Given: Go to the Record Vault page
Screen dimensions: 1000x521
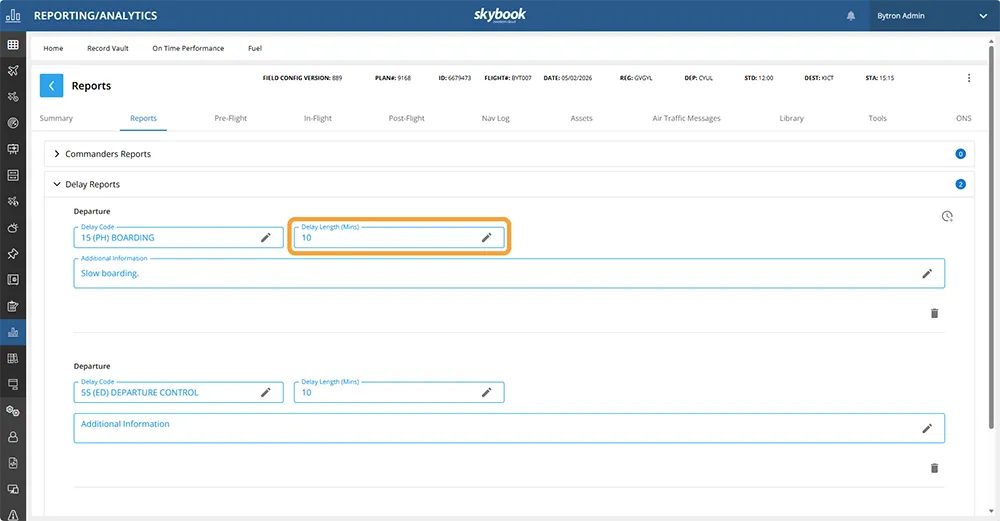Looking at the screenshot, I should pos(107,48).
